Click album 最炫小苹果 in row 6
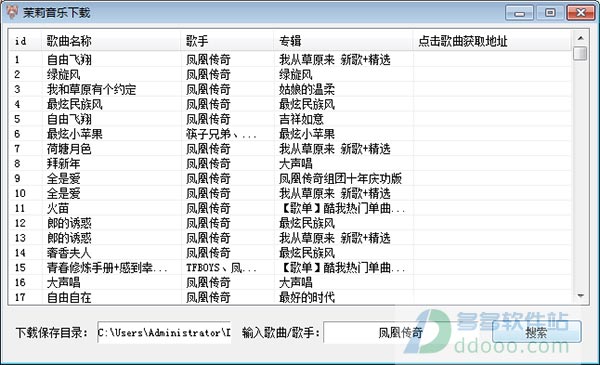This screenshot has height=365, width=600. tap(307, 134)
